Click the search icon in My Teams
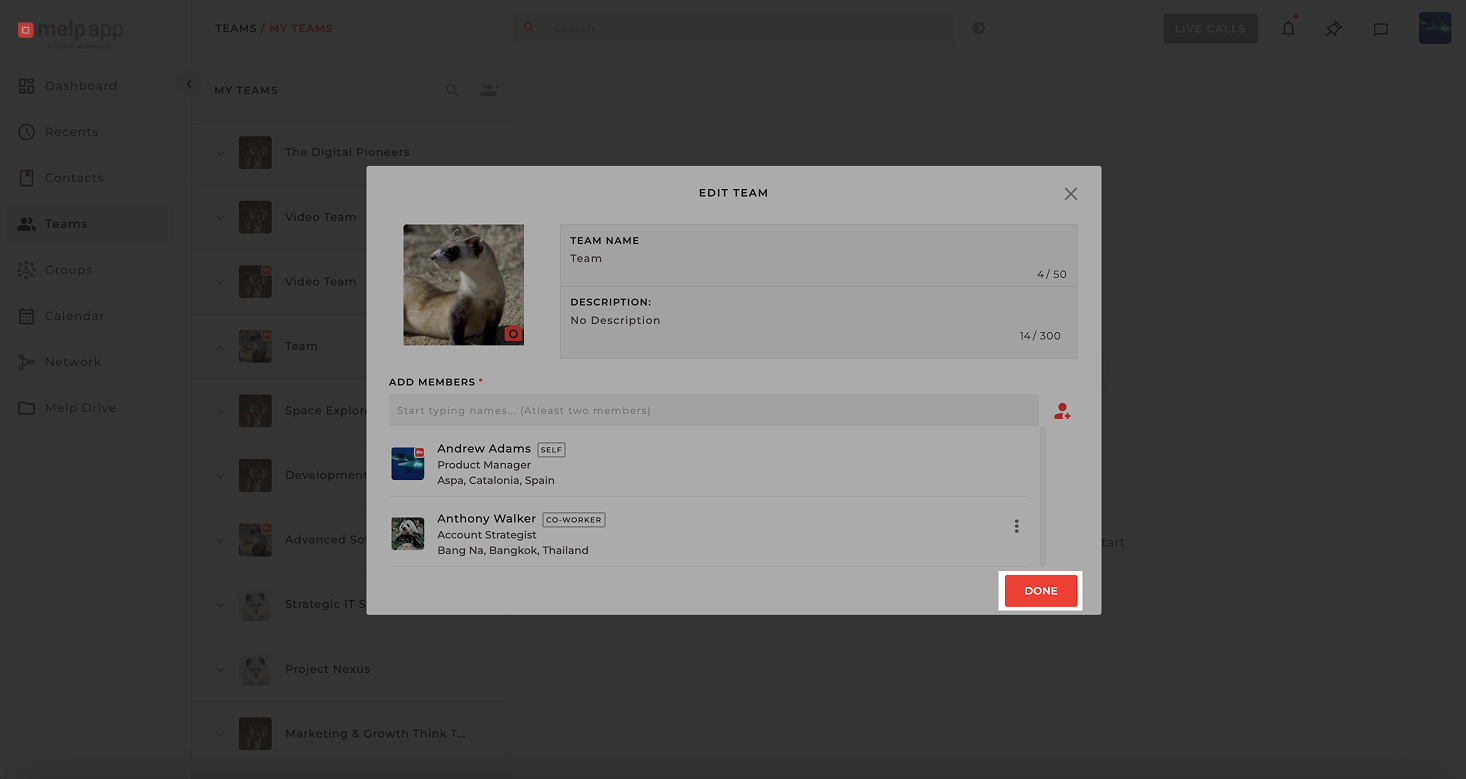Image resolution: width=1466 pixels, height=779 pixels. (452, 90)
